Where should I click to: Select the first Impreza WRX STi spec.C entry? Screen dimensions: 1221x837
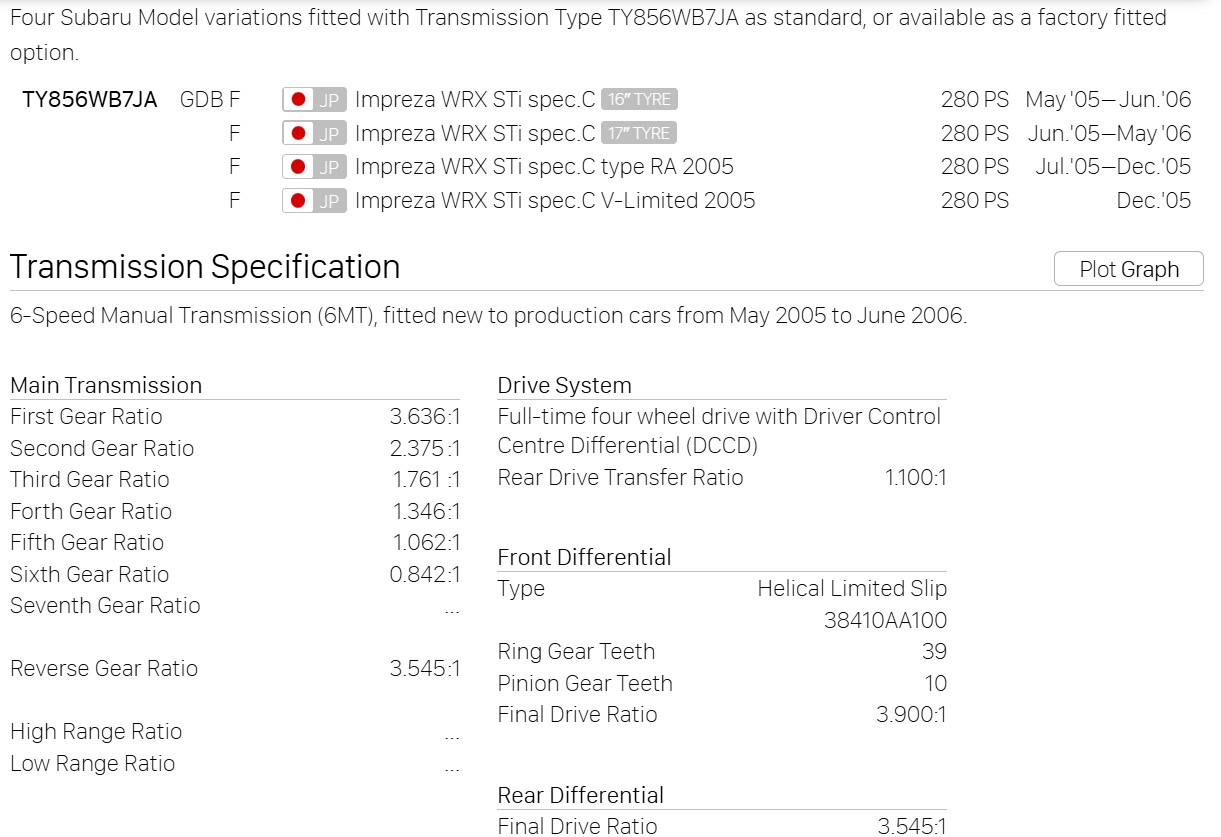click(475, 100)
